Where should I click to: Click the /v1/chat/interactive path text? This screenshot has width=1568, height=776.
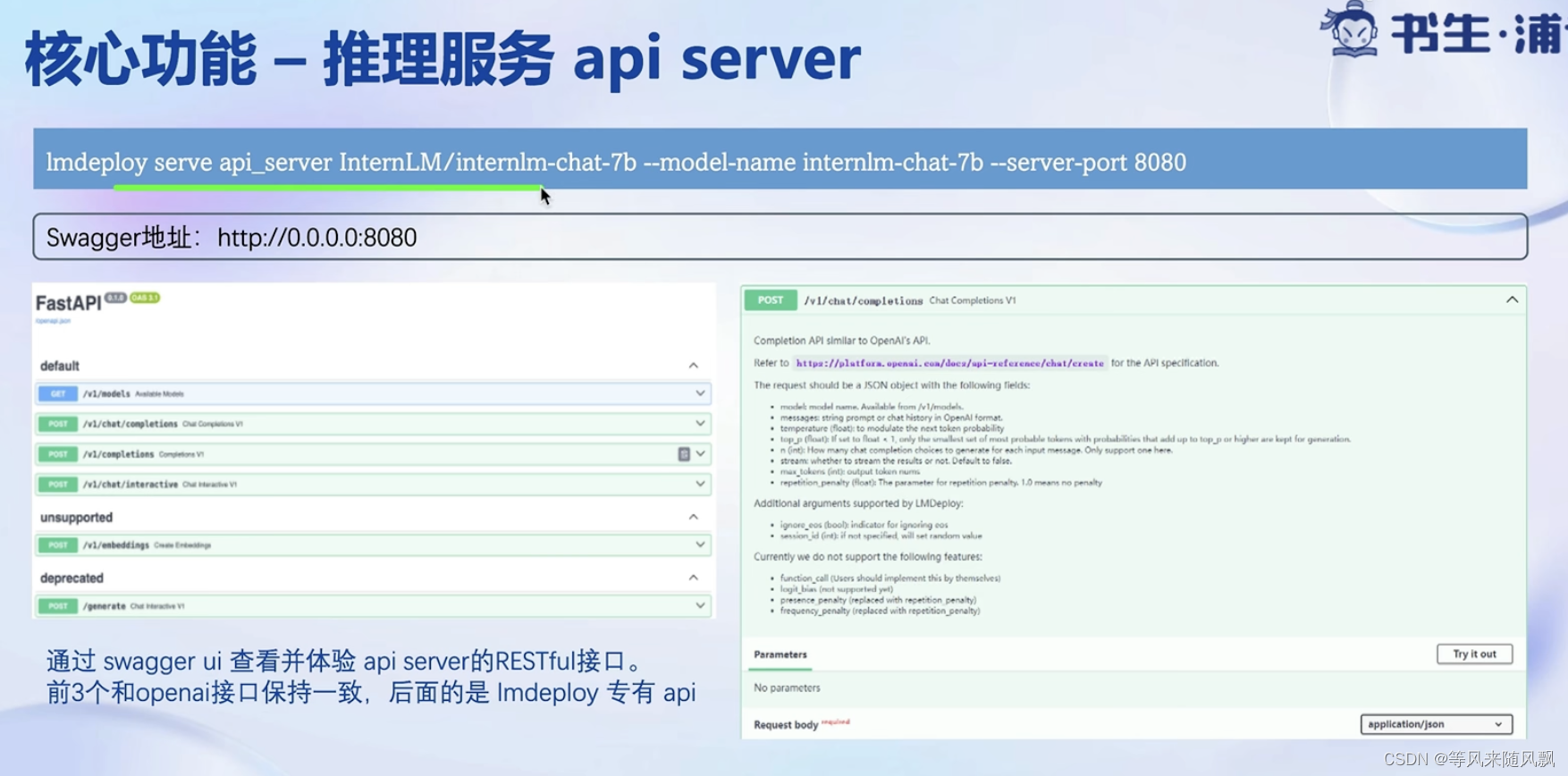[130, 485]
